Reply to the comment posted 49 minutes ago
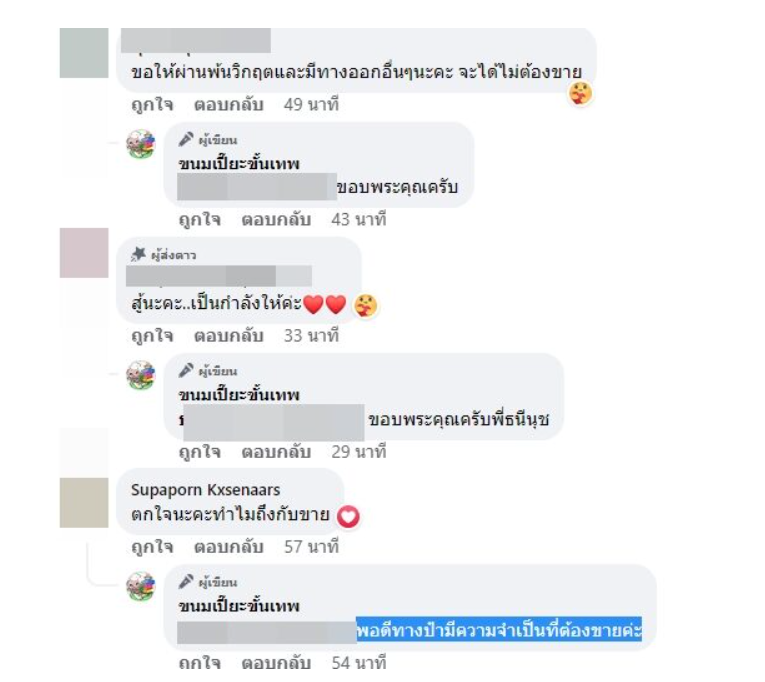765x682 pixels. [229, 104]
